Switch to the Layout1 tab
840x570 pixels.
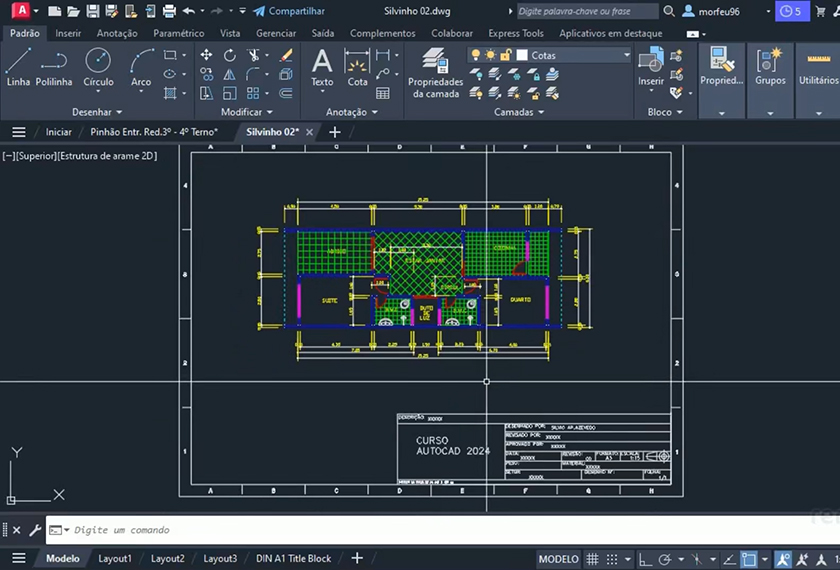(x=114, y=558)
